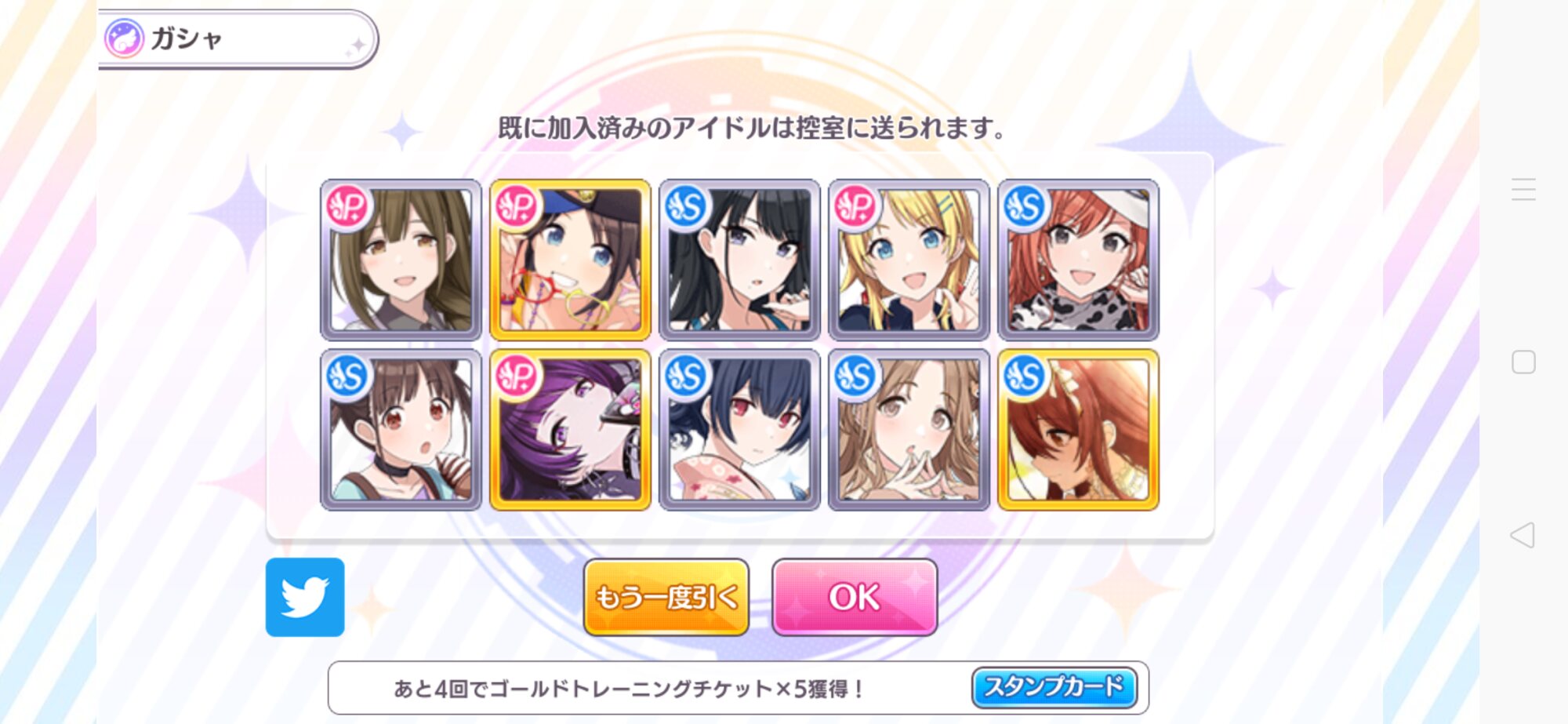Select the red-haired cow-print idol card
Image resolution: width=1568 pixels, height=724 pixels.
click(x=1078, y=260)
